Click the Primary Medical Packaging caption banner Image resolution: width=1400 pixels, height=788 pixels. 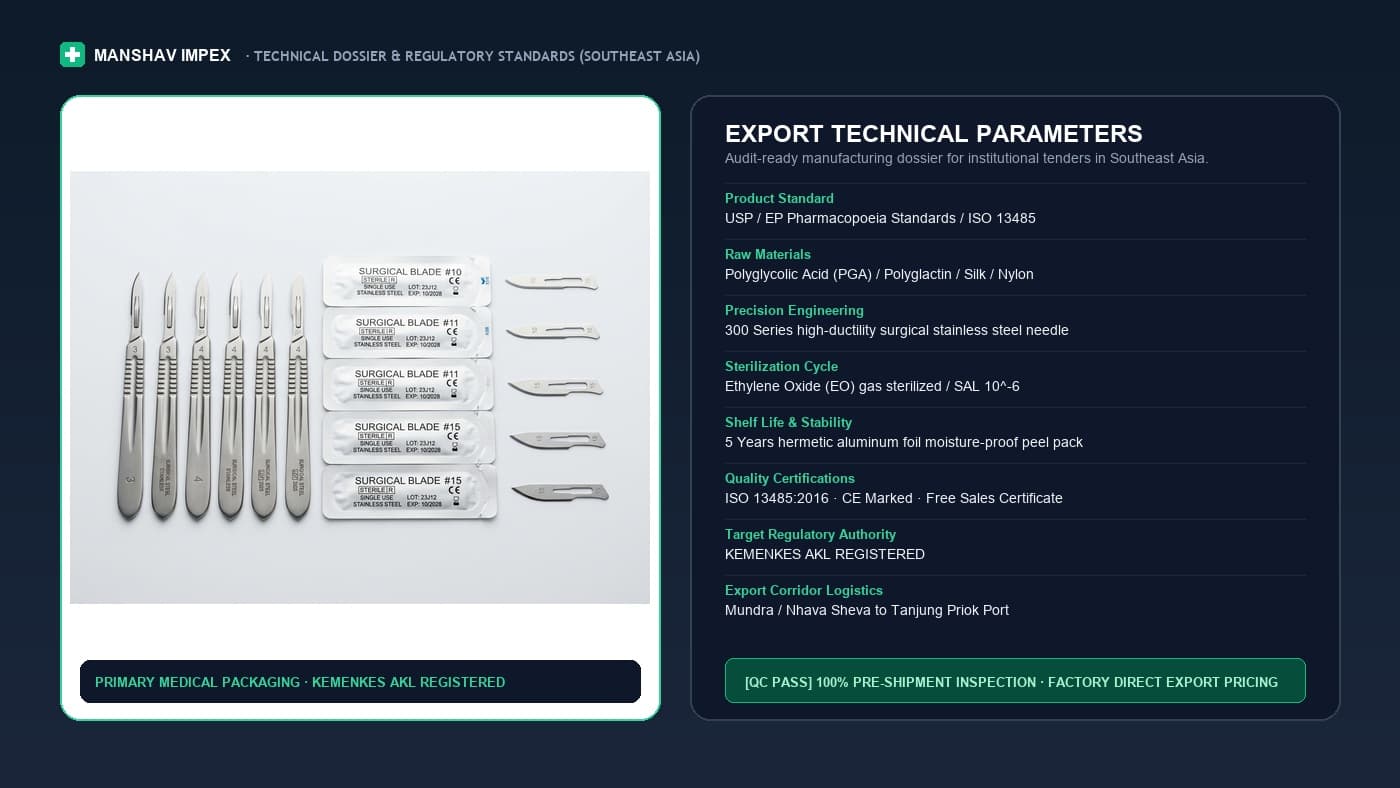[x=360, y=682]
